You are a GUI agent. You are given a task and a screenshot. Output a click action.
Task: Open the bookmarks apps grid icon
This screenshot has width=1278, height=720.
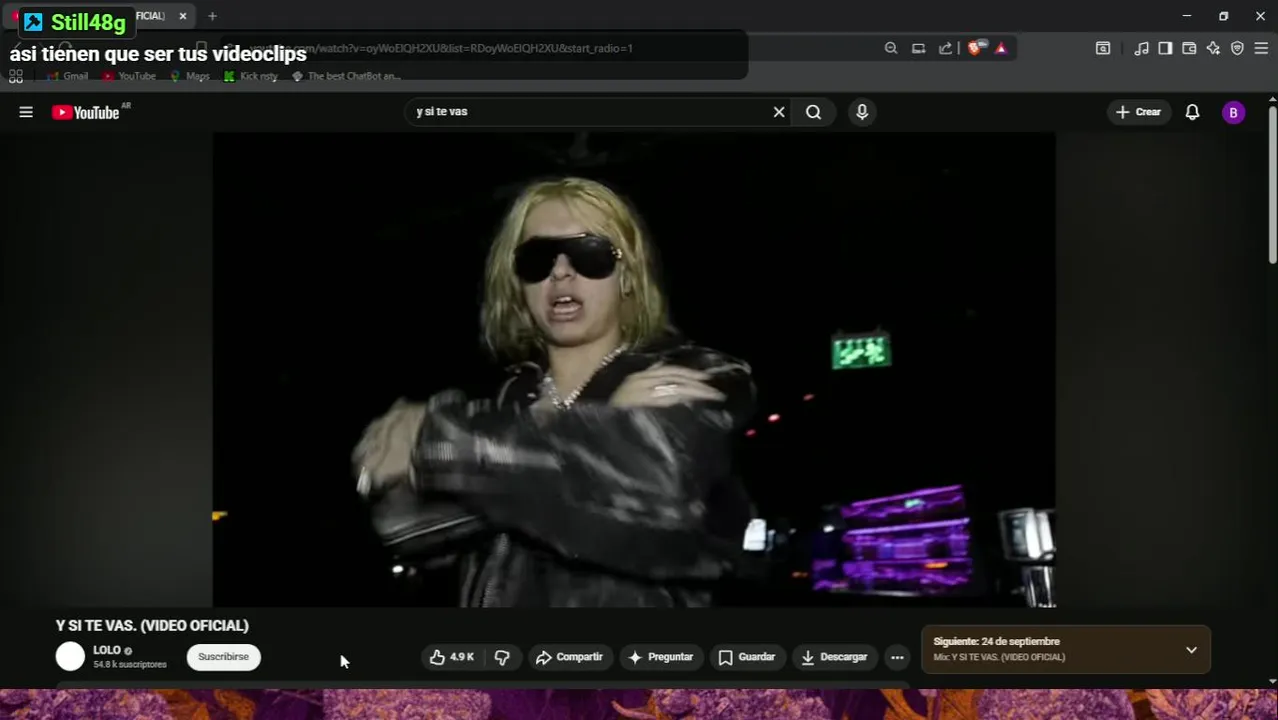16,76
